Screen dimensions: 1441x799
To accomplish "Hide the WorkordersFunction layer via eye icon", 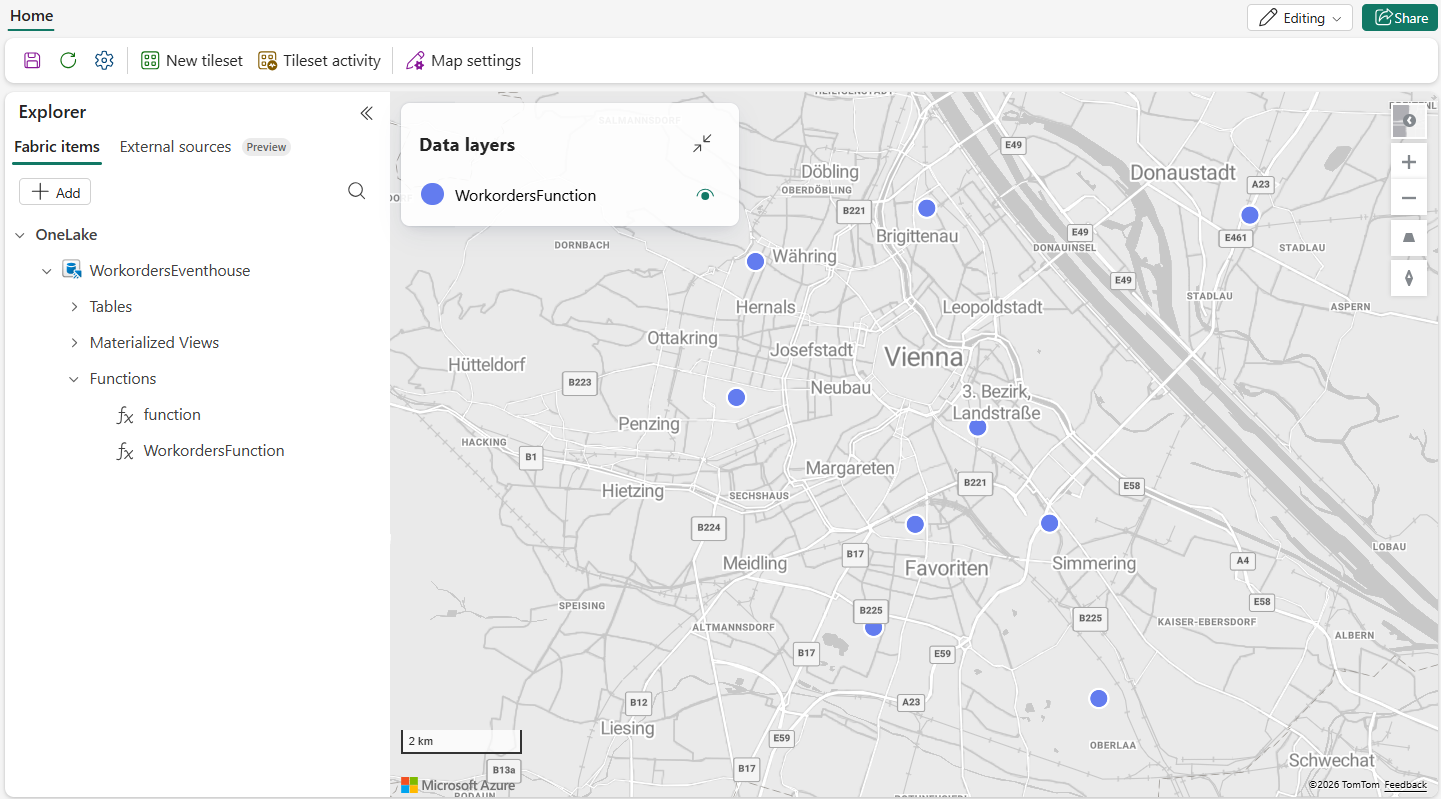I will tap(705, 195).
